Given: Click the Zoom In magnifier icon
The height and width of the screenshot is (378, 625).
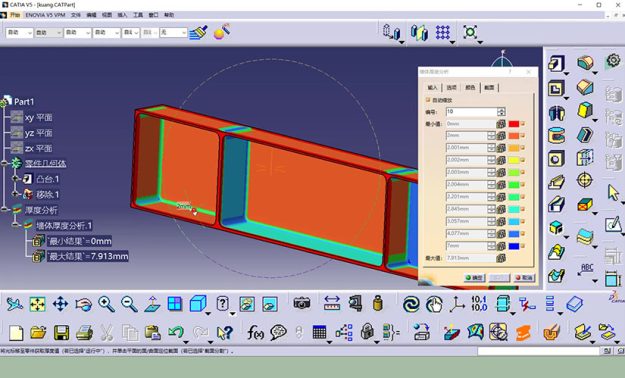Looking at the screenshot, I should [x=106, y=304].
